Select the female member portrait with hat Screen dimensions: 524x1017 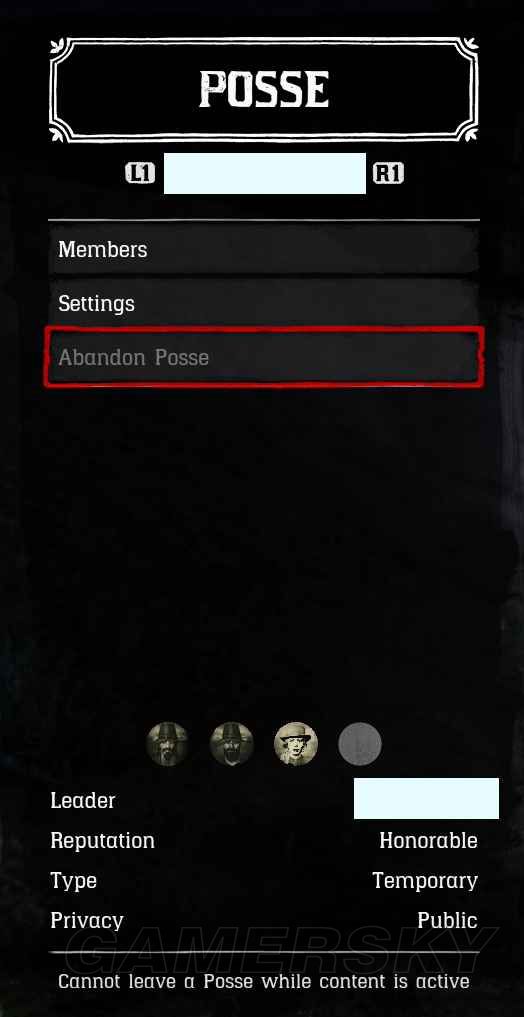pyautogui.click(x=296, y=744)
